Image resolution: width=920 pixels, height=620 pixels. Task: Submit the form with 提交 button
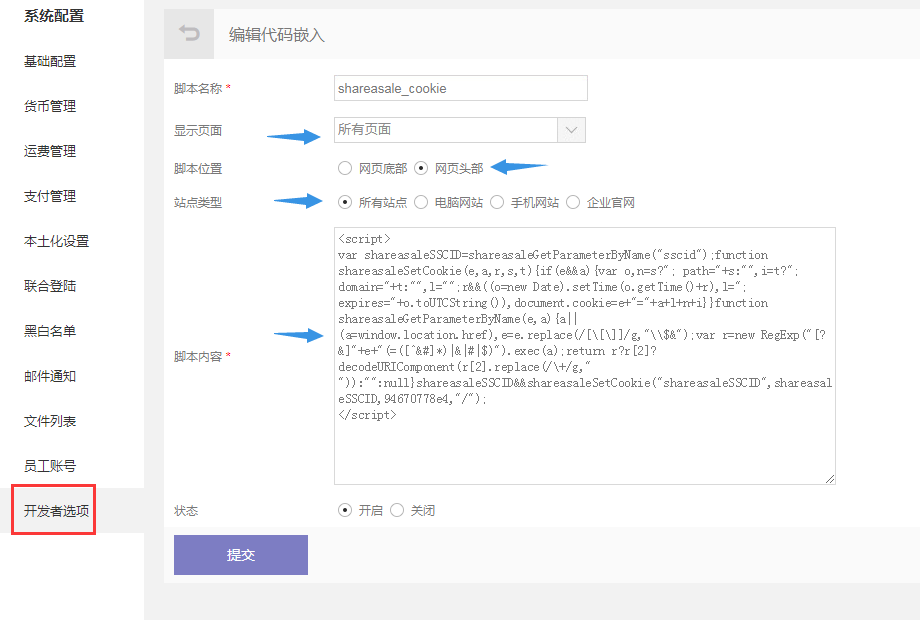click(x=241, y=555)
